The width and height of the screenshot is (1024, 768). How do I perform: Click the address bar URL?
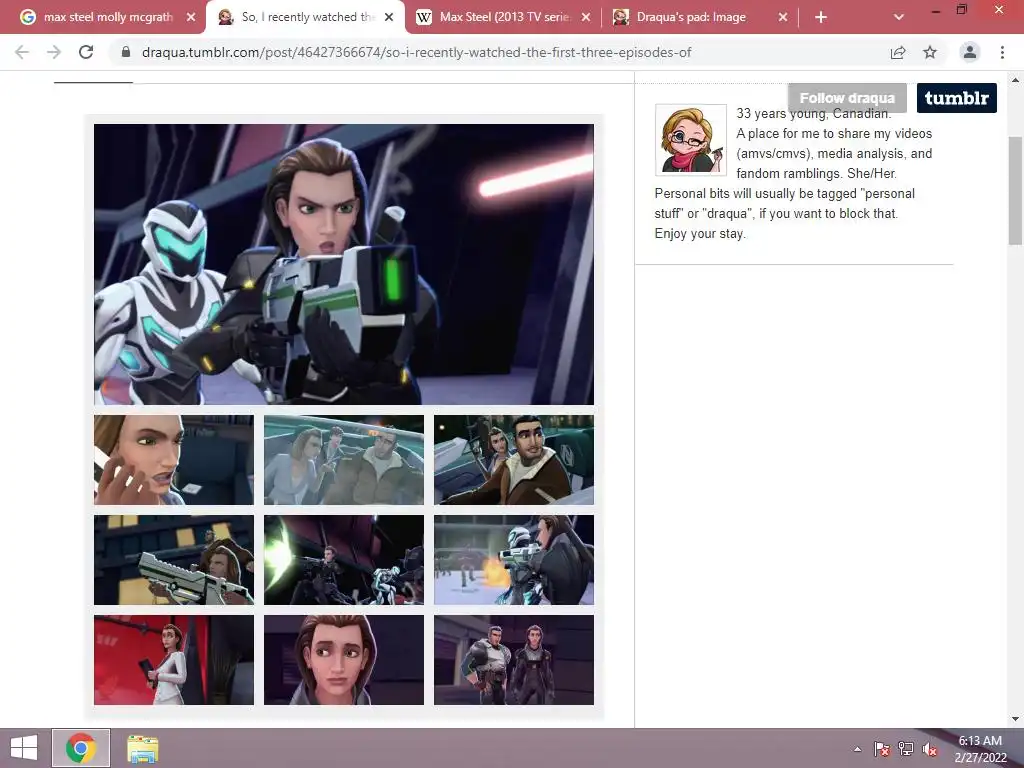[x=416, y=52]
